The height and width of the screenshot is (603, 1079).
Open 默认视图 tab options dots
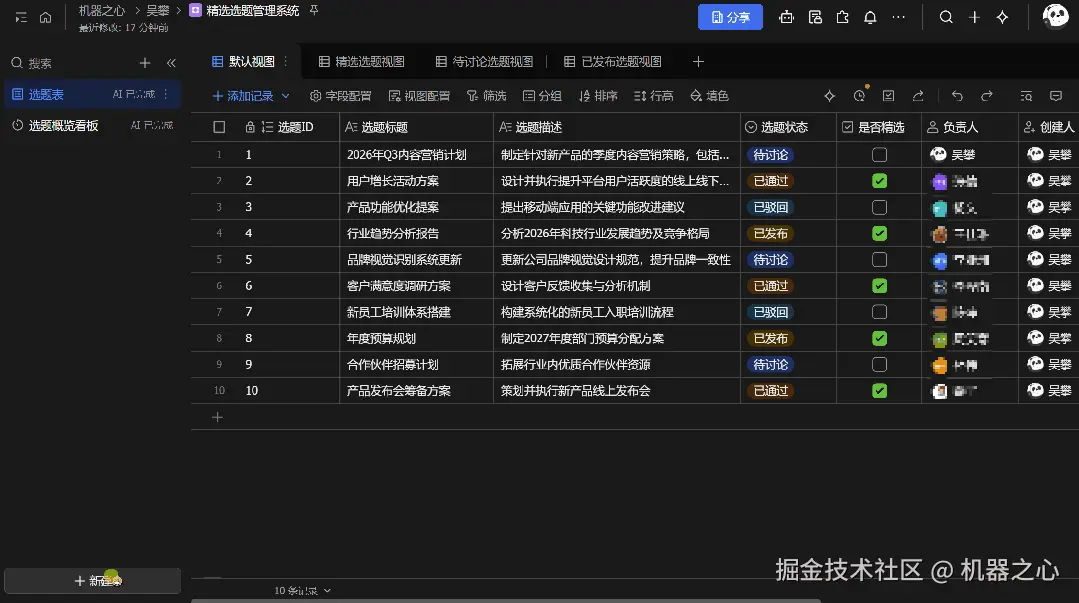[286, 61]
